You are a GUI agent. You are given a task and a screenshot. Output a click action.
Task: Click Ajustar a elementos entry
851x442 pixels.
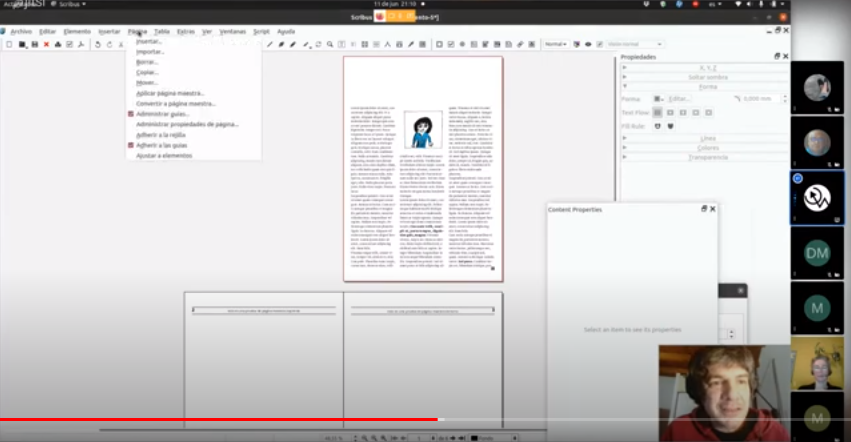pyautogui.click(x=164, y=156)
